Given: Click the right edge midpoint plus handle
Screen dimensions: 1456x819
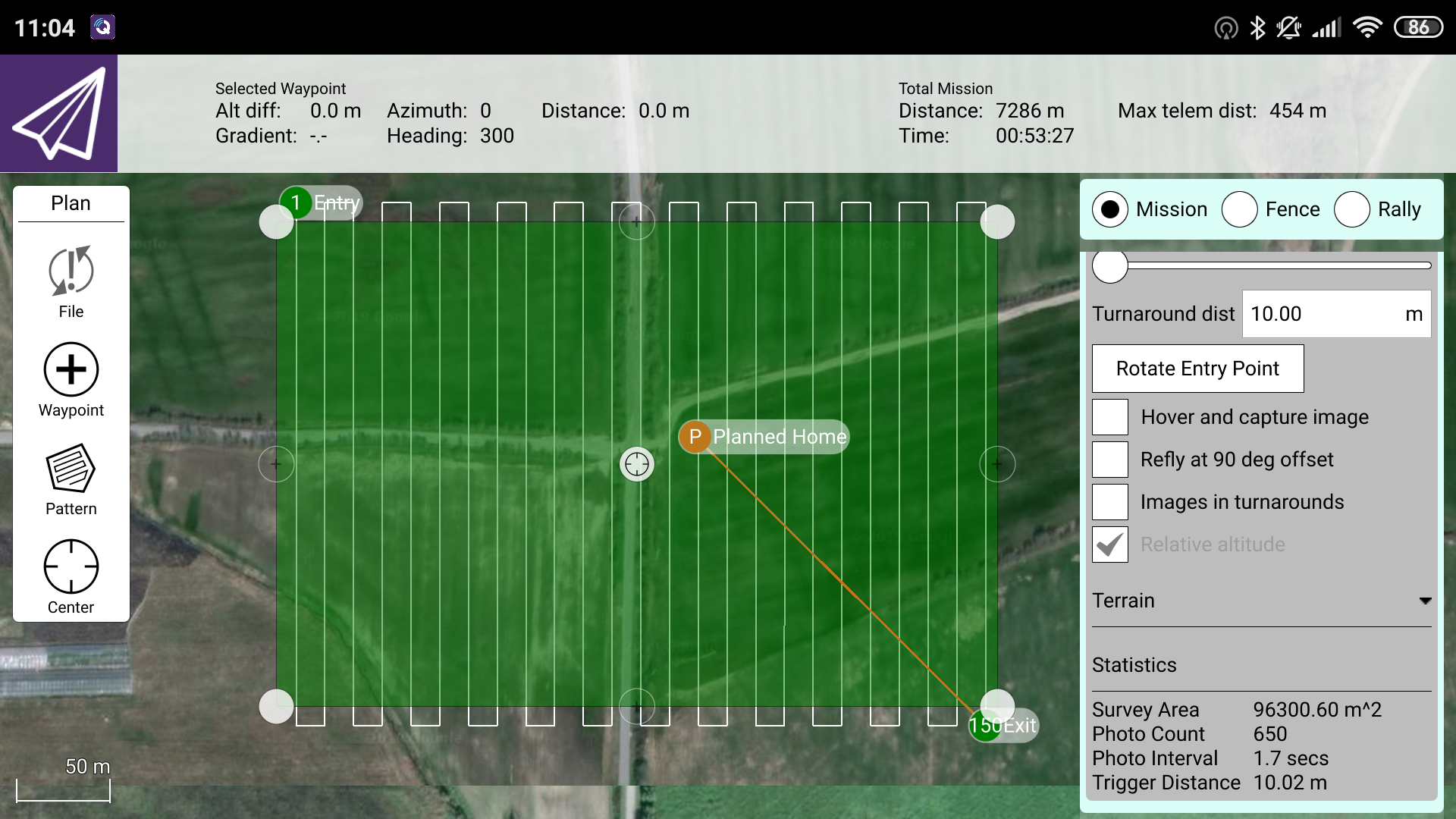Looking at the screenshot, I should (x=997, y=464).
